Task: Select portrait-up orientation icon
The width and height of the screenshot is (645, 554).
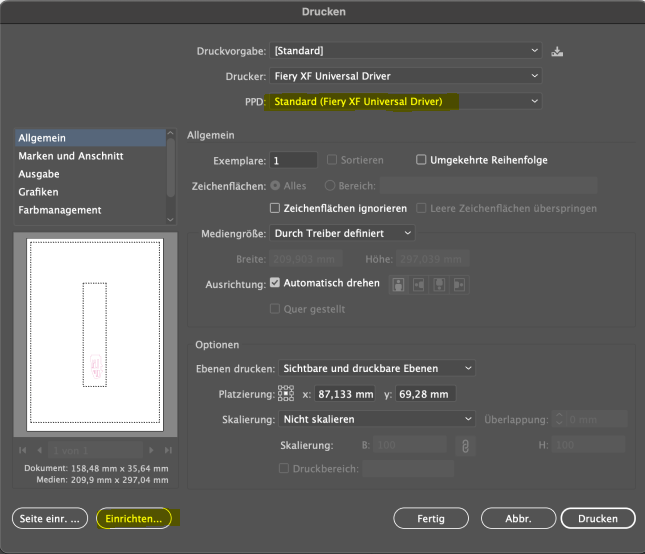Action: (398, 285)
